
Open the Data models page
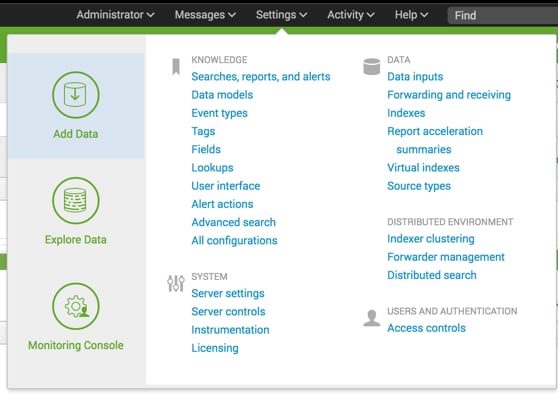tap(222, 95)
